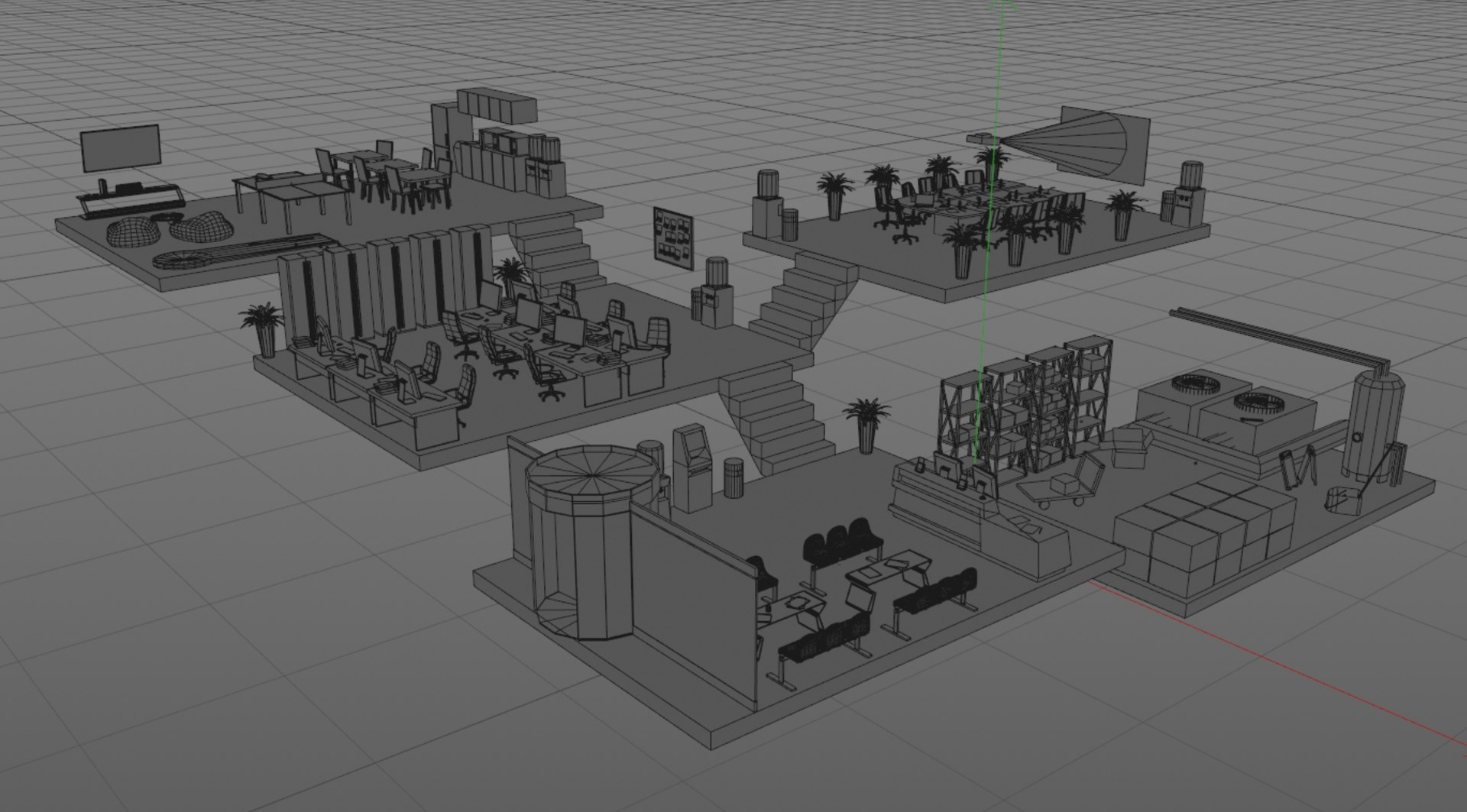
Task: Select the potted plant beside server racks
Action: 264,329
